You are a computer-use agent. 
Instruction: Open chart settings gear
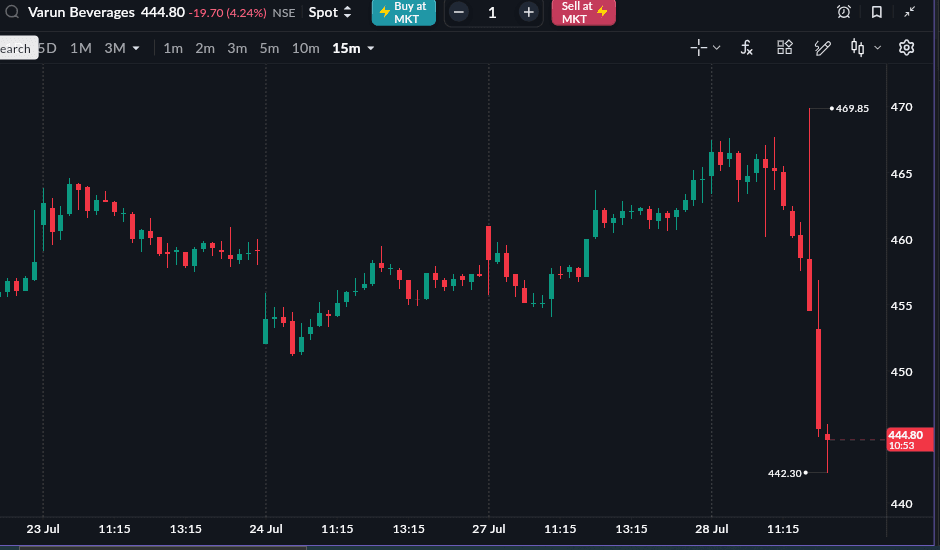pyautogui.click(x=906, y=47)
